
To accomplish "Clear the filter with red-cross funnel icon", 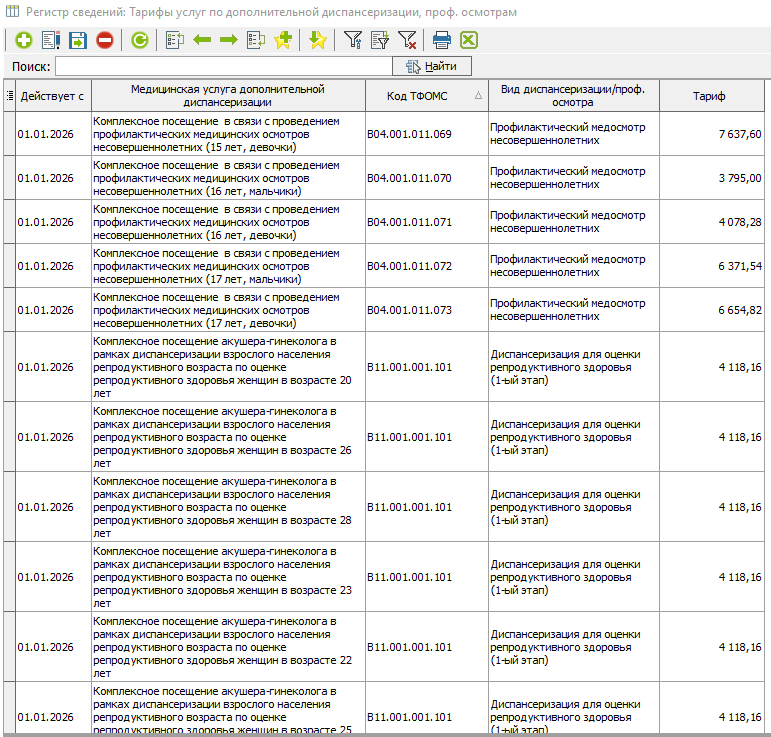I will coord(407,40).
